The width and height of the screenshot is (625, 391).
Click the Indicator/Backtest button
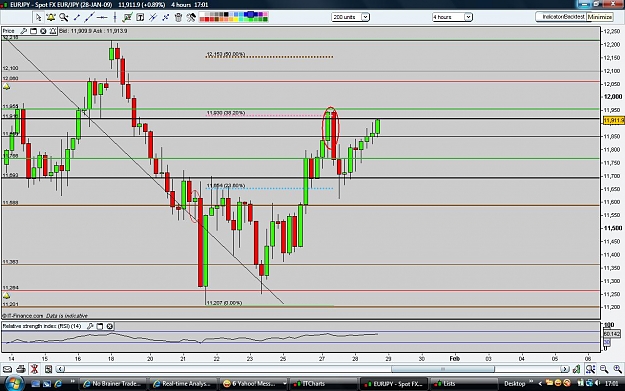(x=563, y=17)
